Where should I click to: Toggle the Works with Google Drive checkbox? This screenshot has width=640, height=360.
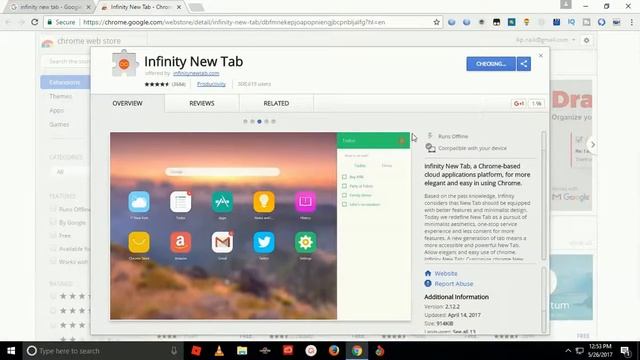pos(53,262)
